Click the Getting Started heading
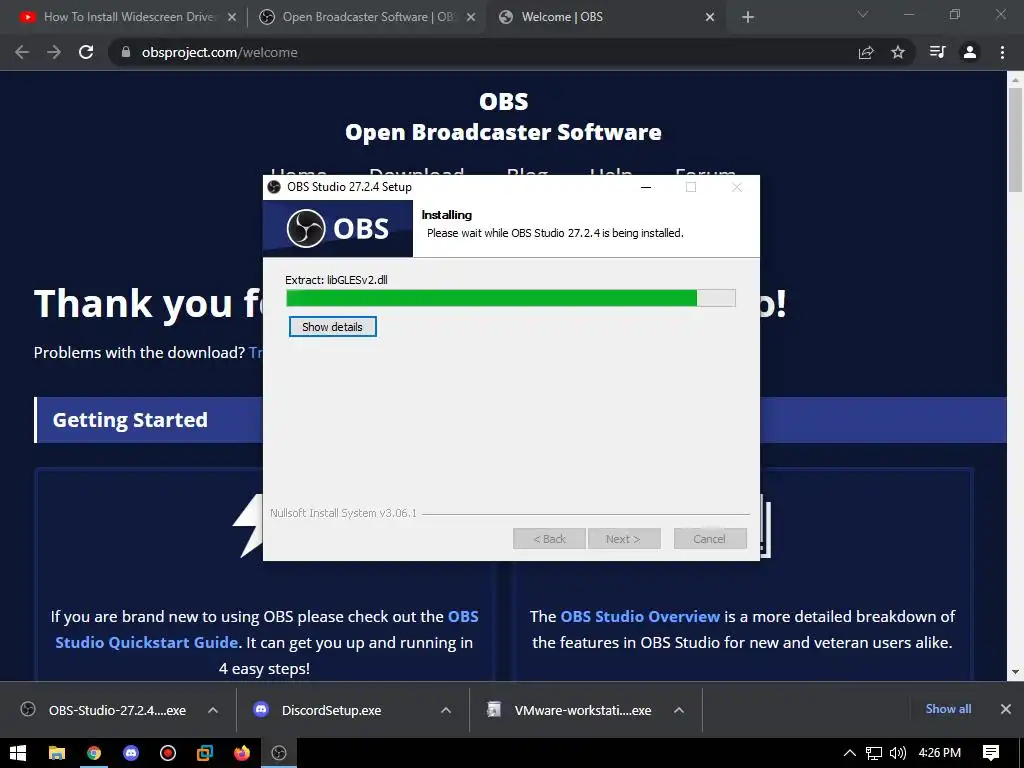The image size is (1024, 768). (x=130, y=419)
